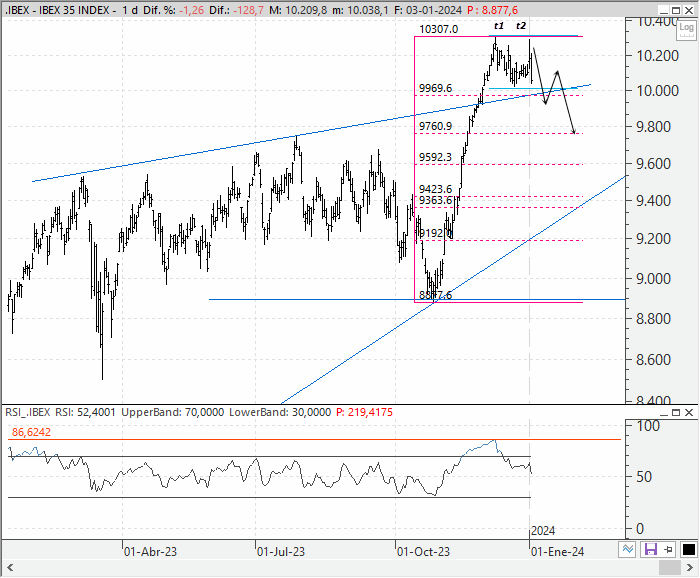Click the '10307.0' level label
700x578 pixels.
tap(439, 29)
